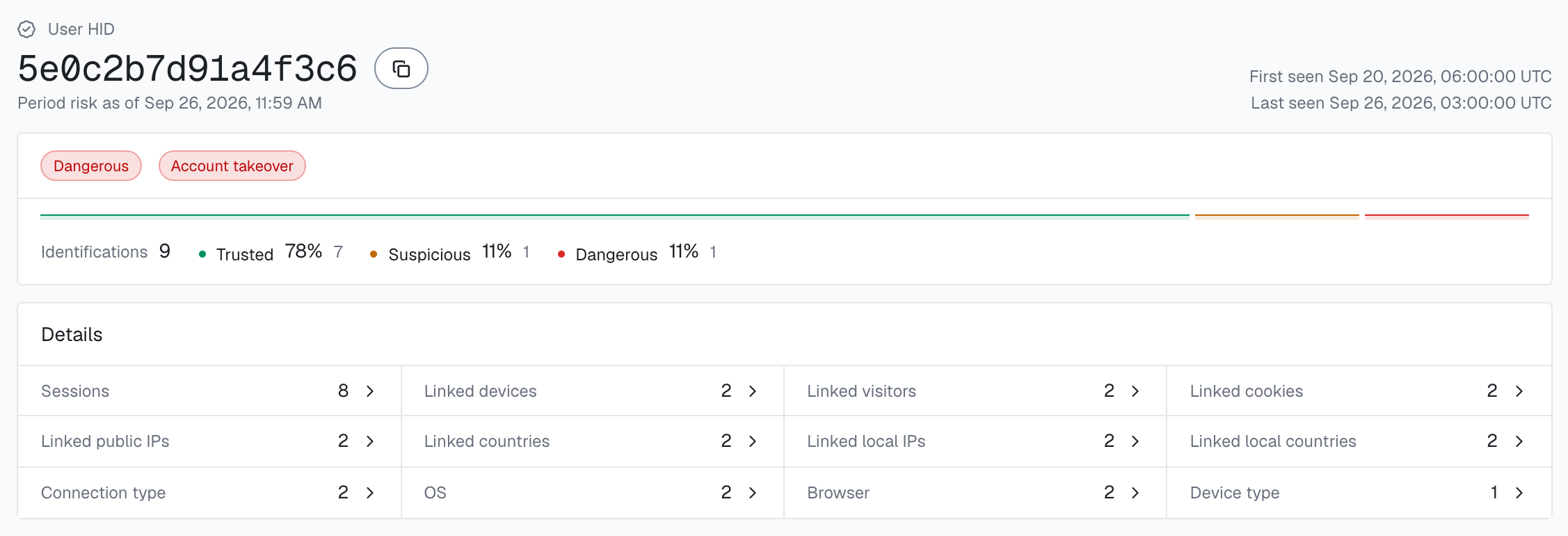Click the Device type label
Image resolution: width=1568 pixels, height=536 pixels.
click(x=1235, y=493)
